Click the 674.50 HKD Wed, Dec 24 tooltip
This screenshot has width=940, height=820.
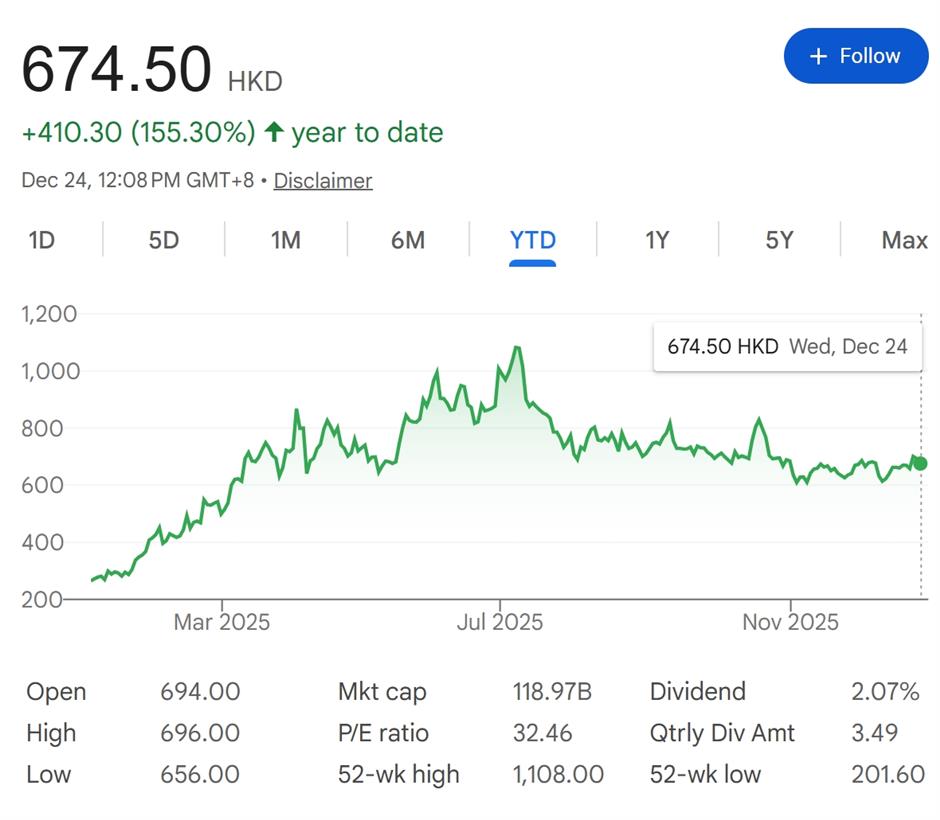[x=787, y=347]
